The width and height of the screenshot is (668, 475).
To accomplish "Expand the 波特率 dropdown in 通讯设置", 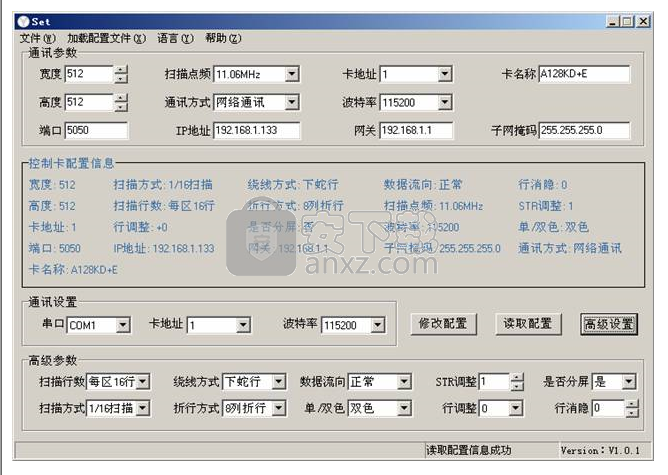I will click(377, 325).
